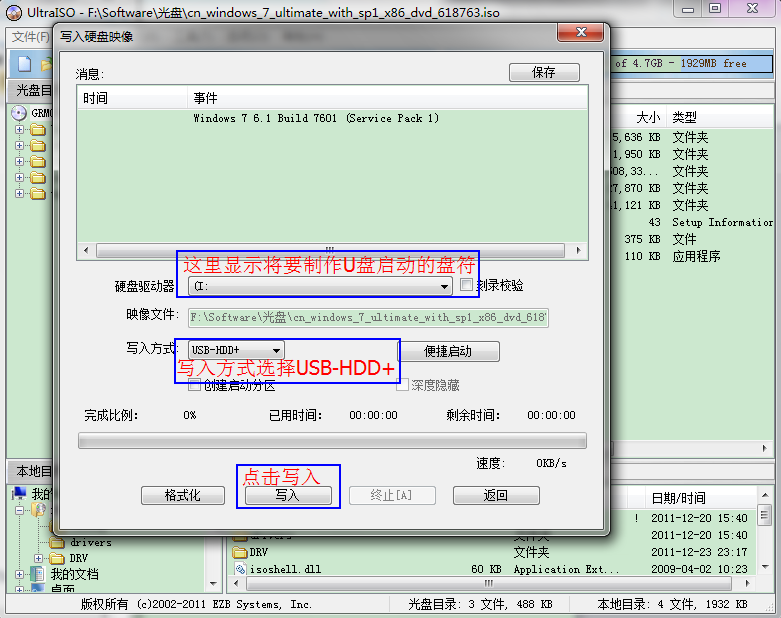Image resolution: width=781 pixels, height=618 pixels.
Task: Expand the fifth folder under GRMC
Action: pos(19,193)
